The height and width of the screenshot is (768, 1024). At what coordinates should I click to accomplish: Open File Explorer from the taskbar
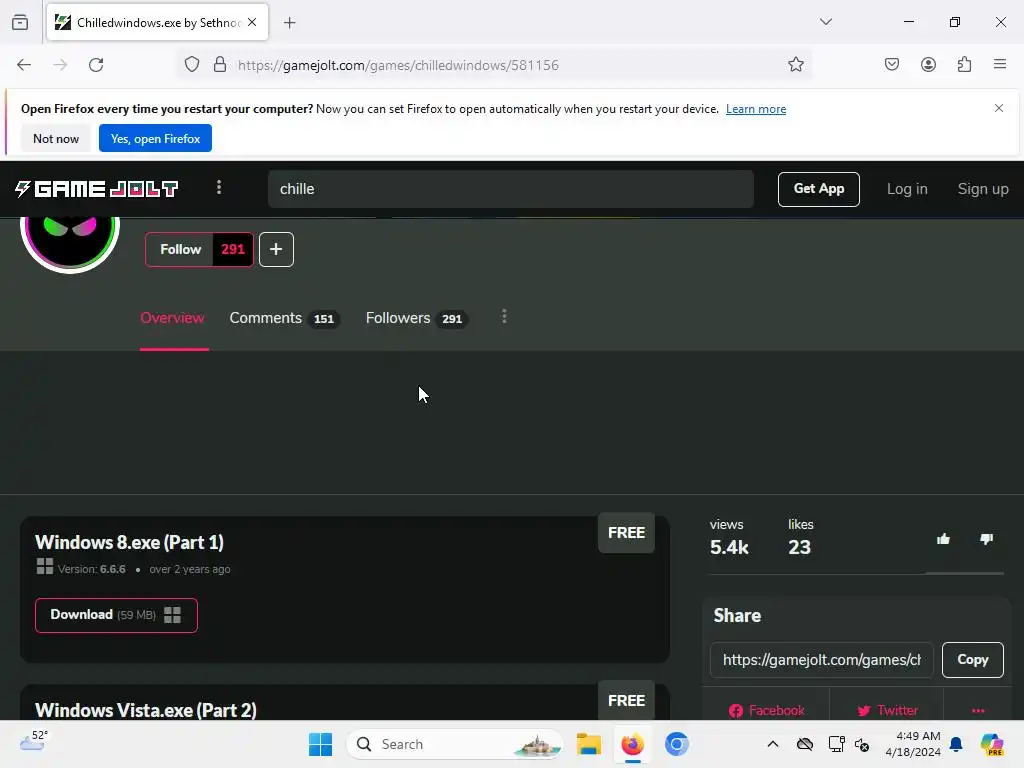[588, 744]
